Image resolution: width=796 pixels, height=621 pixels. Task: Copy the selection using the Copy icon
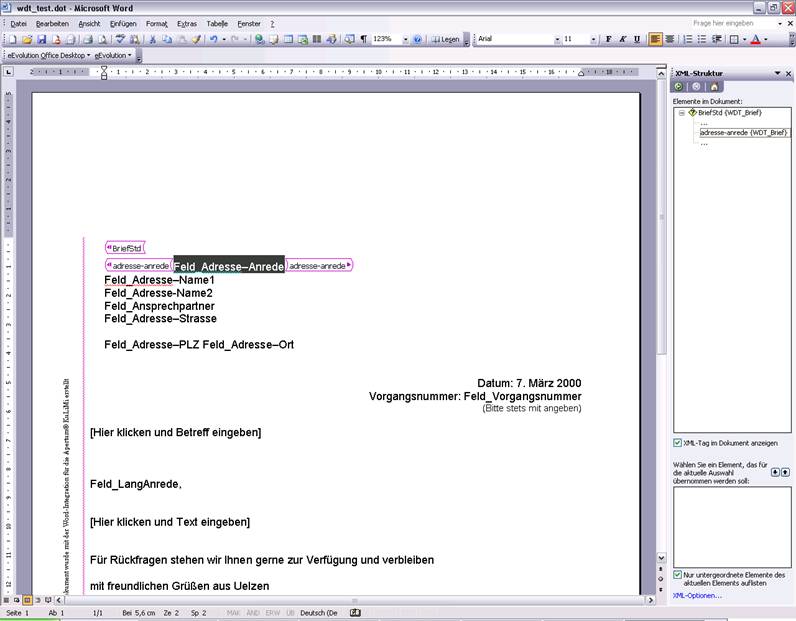[x=167, y=39]
